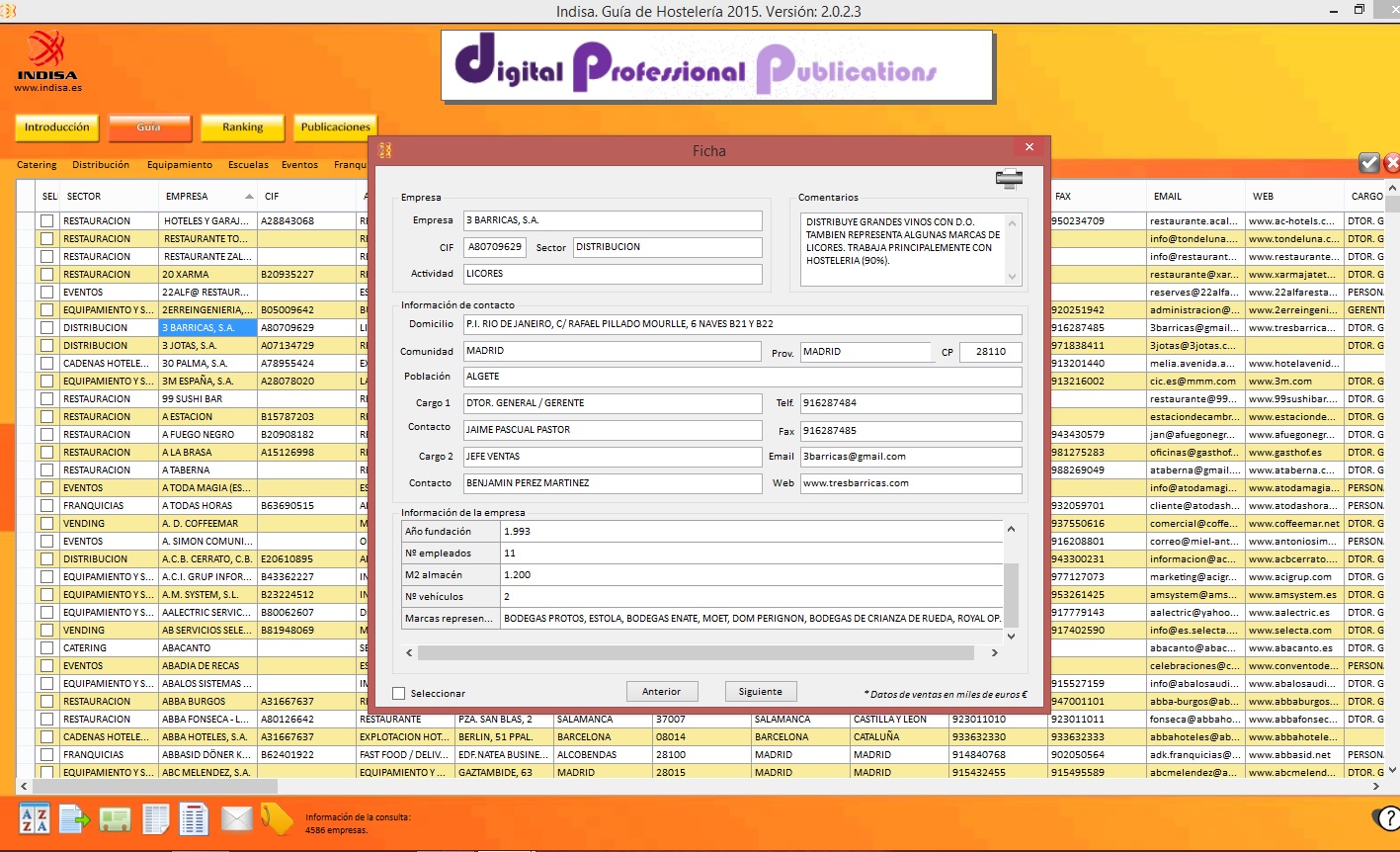Viewport: 1400px width, 852px height.
Task: Click the red X icon above the table
Action: (1392, 163)
